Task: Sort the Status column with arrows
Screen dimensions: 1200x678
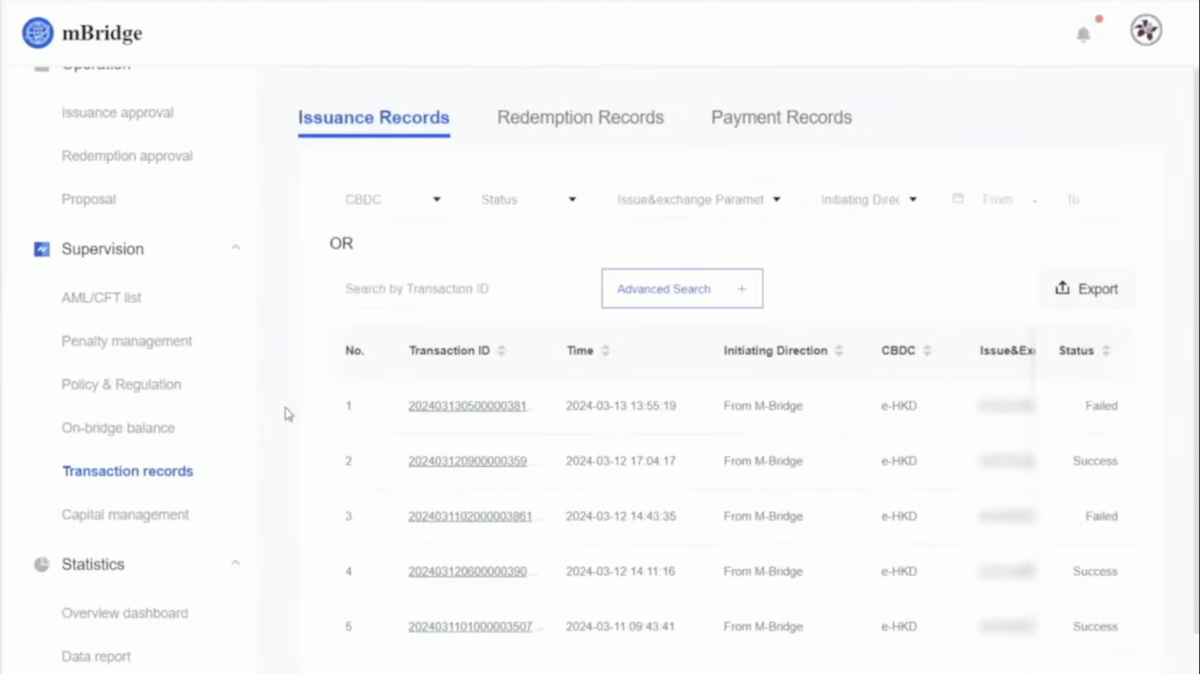Action: click(1106, 351)
